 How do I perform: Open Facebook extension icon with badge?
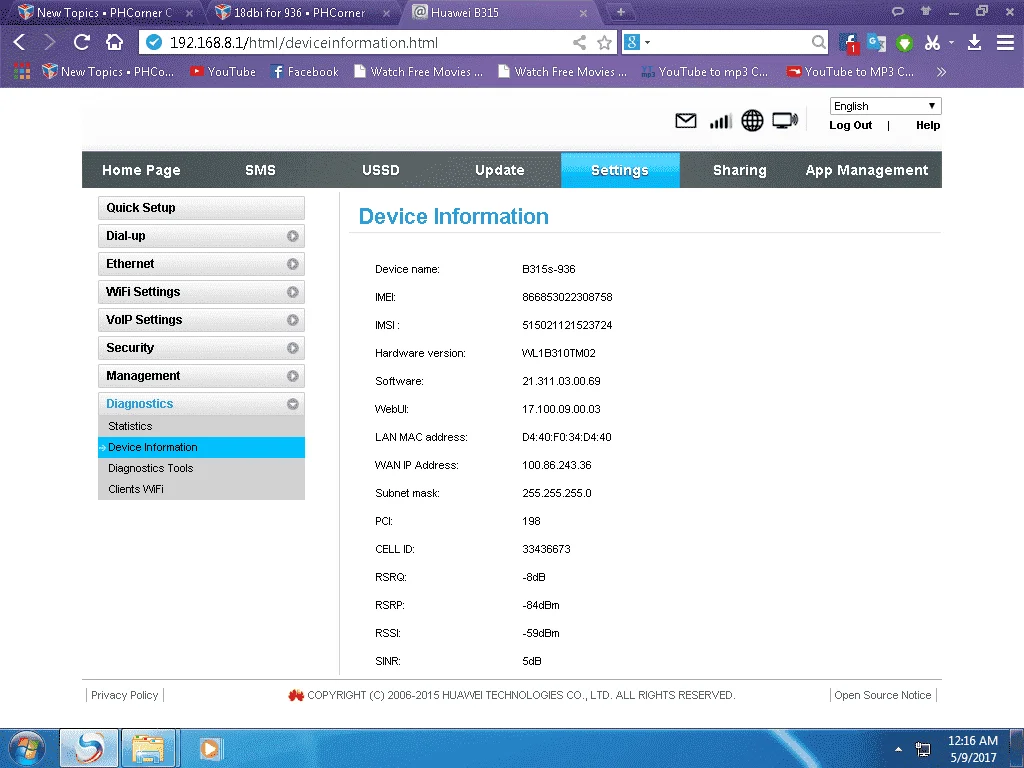click(x=848, y=43)
